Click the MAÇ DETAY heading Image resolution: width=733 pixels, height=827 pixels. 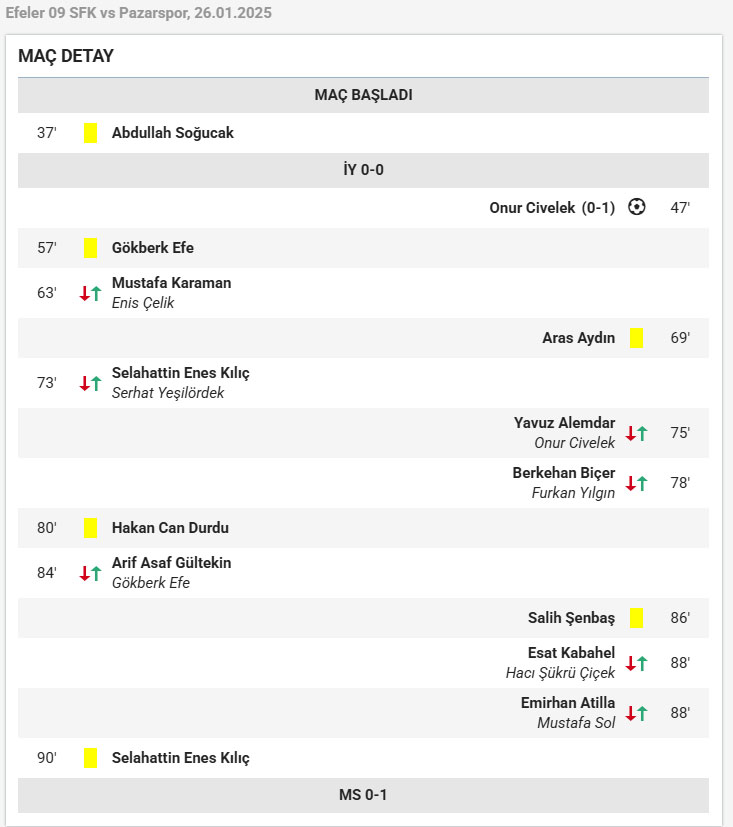coord(66,56)
